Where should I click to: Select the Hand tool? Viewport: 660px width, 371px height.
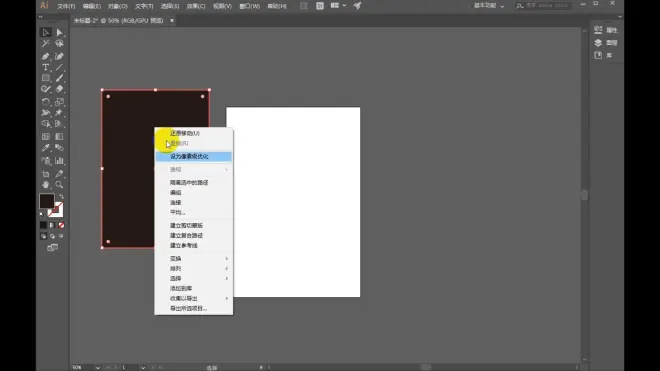tap(46, 184)
